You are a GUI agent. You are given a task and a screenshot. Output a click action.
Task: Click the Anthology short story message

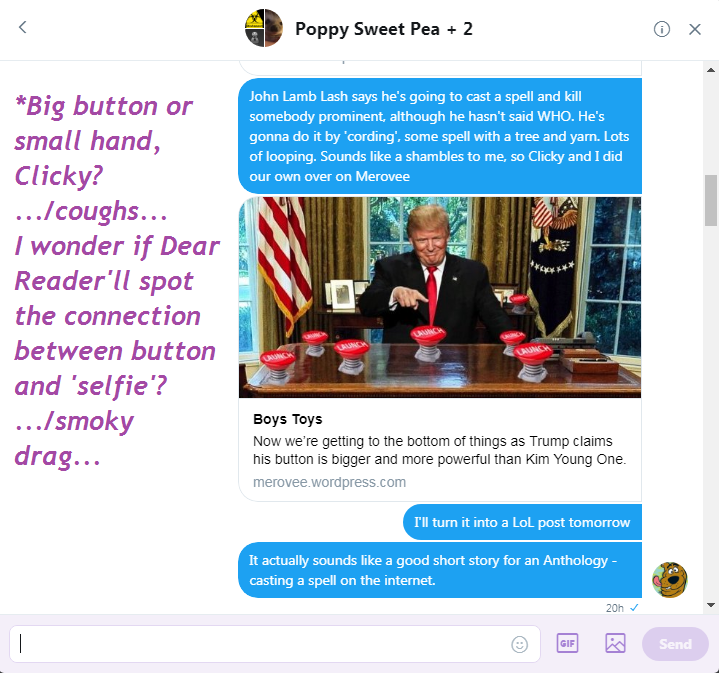(x=440, y=570)
